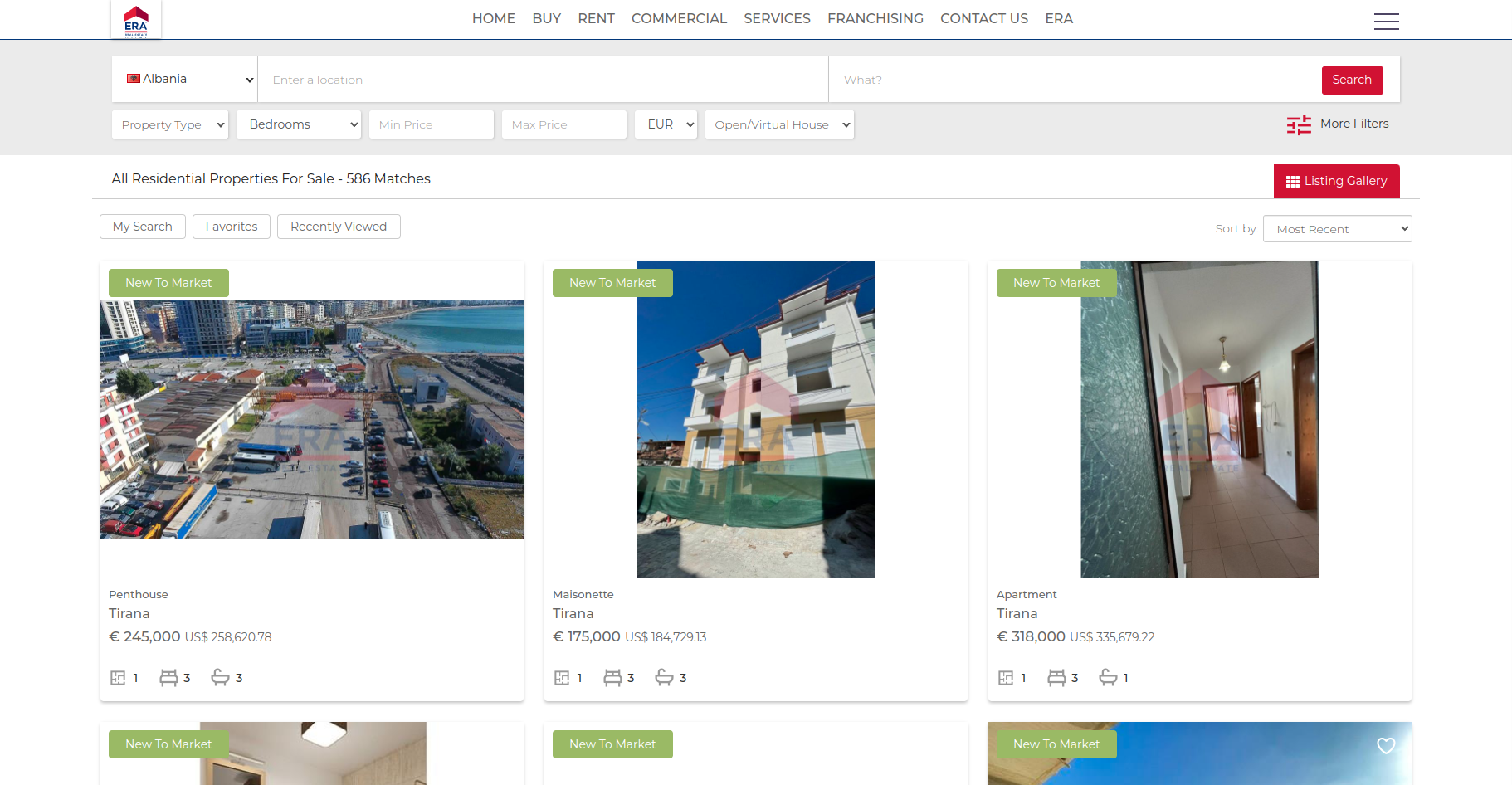Click the ERA logo in the header
The image size is (1512, 785).
136,20
